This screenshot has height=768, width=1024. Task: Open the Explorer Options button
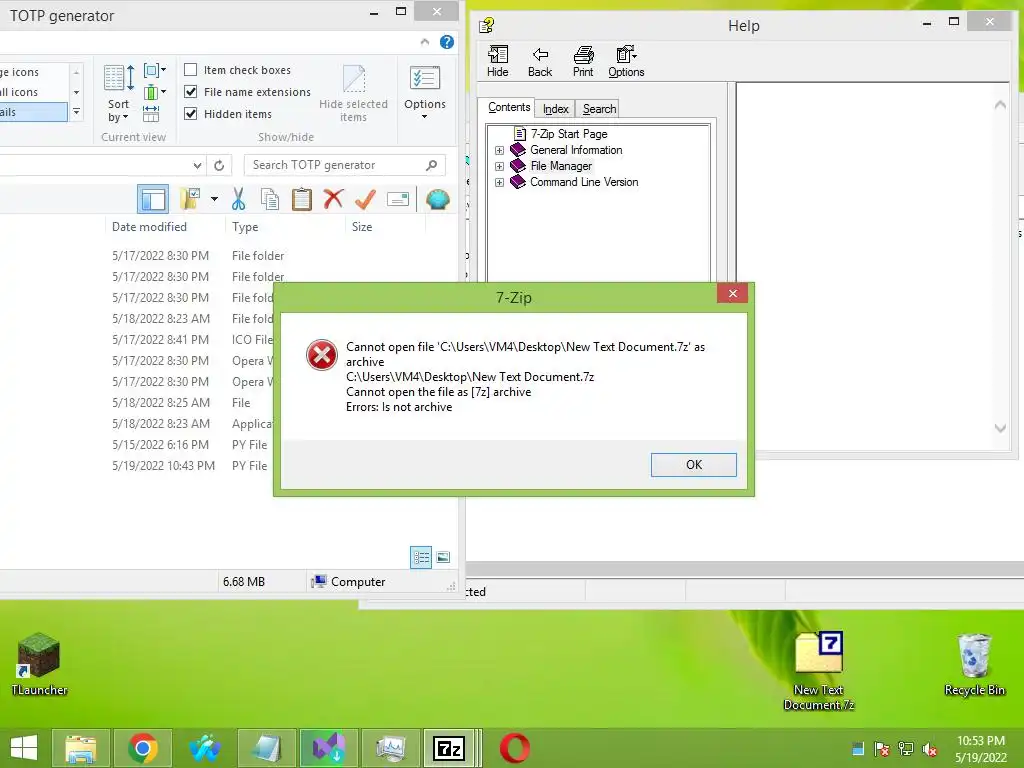pyautogui.click(x=424, y=92)
